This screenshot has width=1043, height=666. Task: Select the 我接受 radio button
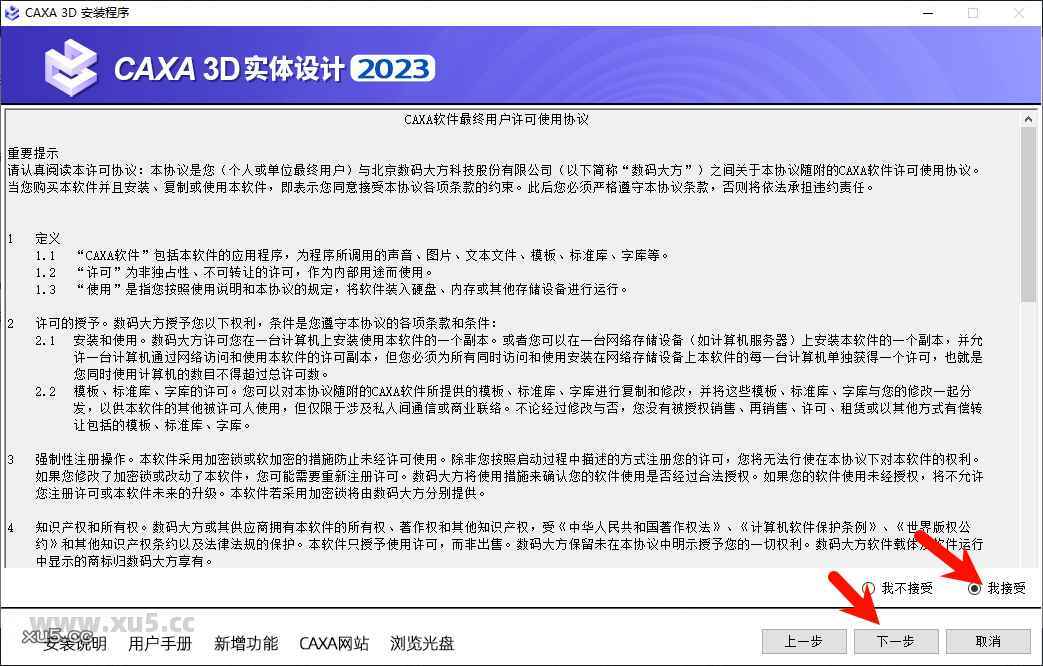tap(974, 590)
